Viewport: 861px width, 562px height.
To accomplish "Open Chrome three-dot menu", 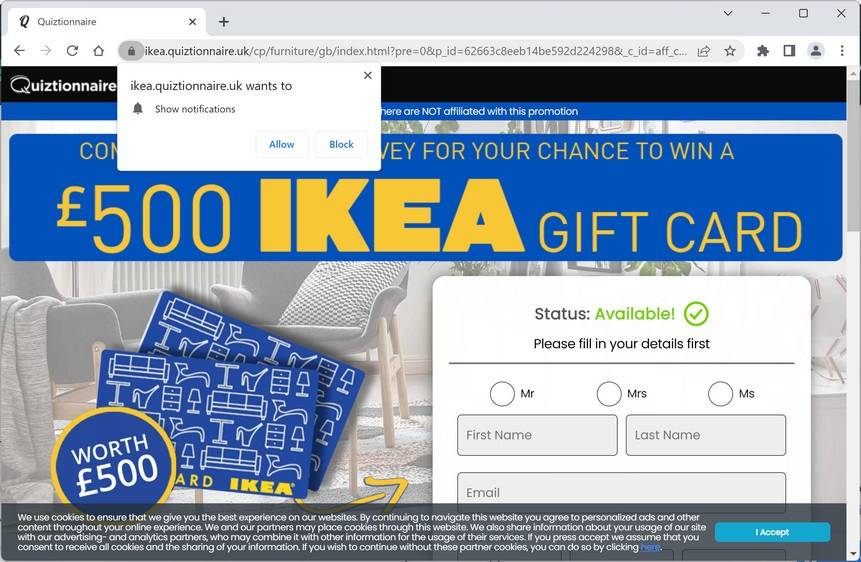I will (842, 51).
